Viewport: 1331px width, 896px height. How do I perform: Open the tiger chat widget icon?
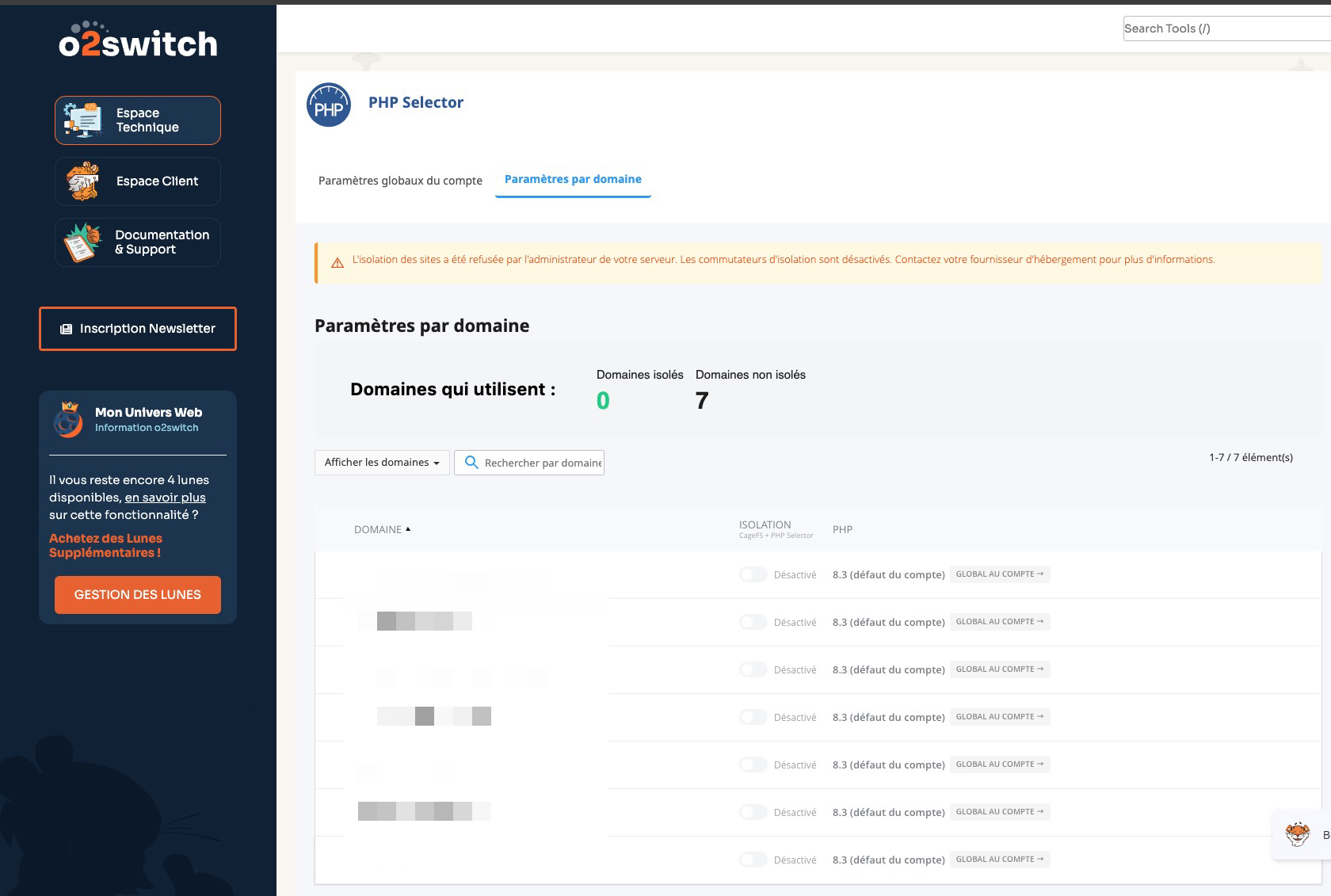coord(1297,834)
